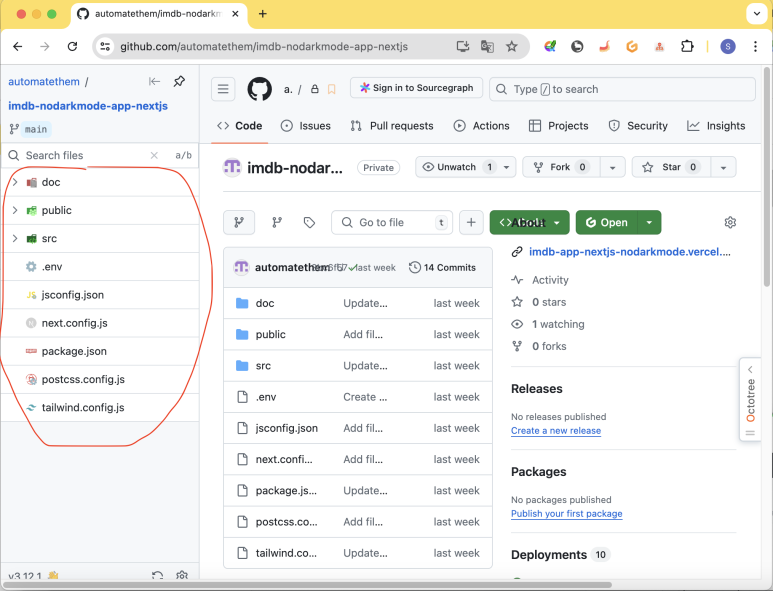Click the orange G extension icon
Viewport: 773px width, 591px height.
point(632,46)
